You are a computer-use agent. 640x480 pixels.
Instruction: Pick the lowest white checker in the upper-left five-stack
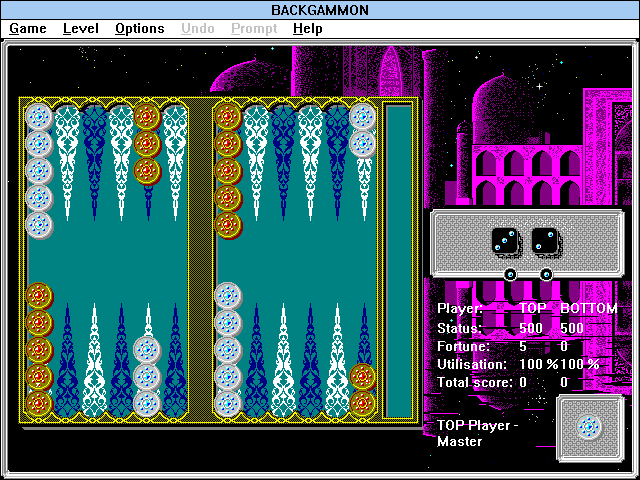[x=39, y=225]
